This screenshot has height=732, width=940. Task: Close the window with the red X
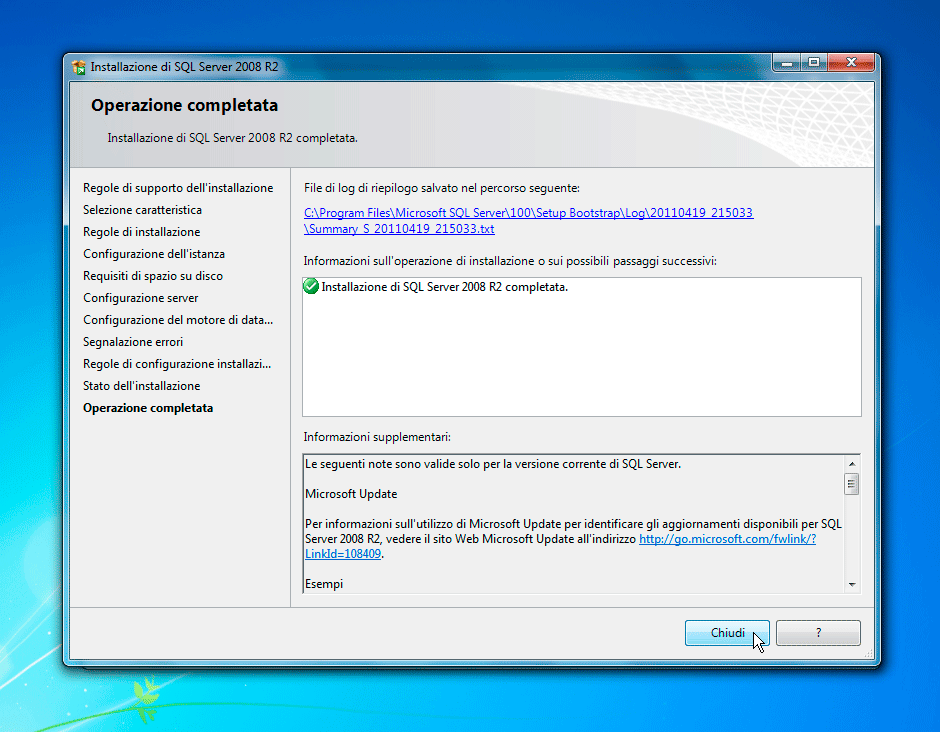851,62
